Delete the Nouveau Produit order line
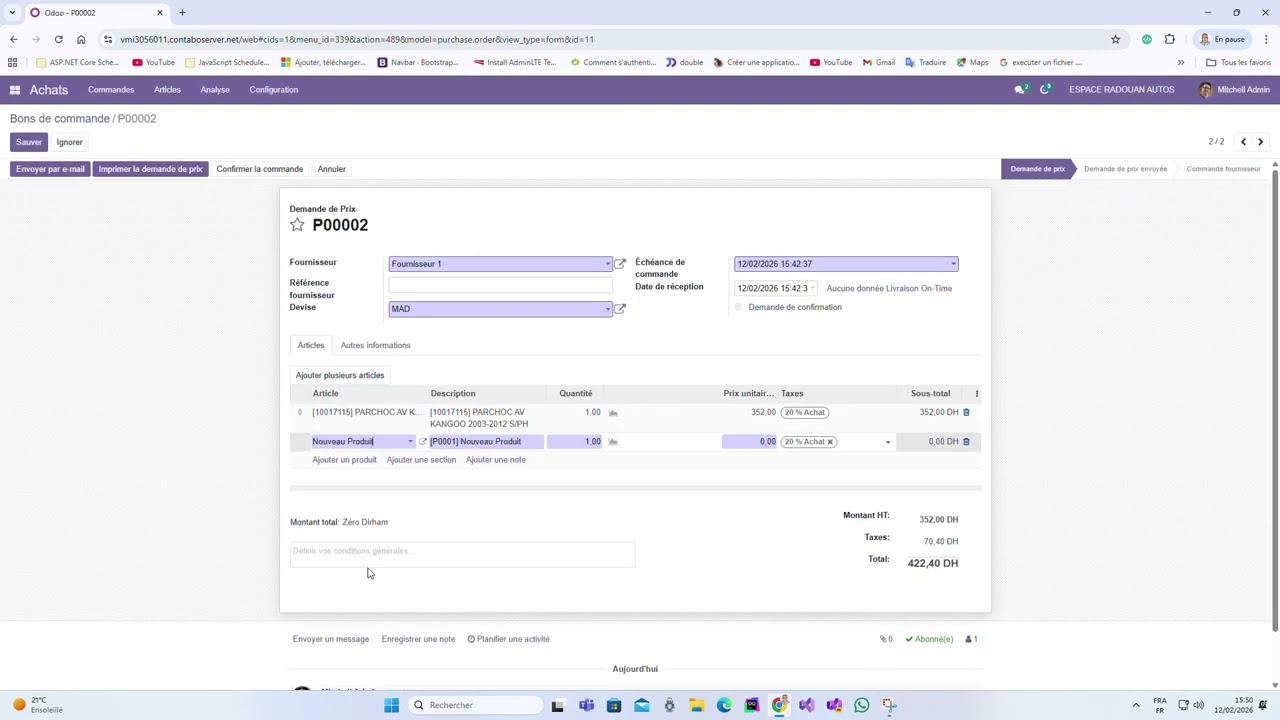The width and height of the screenshot is (1280, 720). (966, 441)
